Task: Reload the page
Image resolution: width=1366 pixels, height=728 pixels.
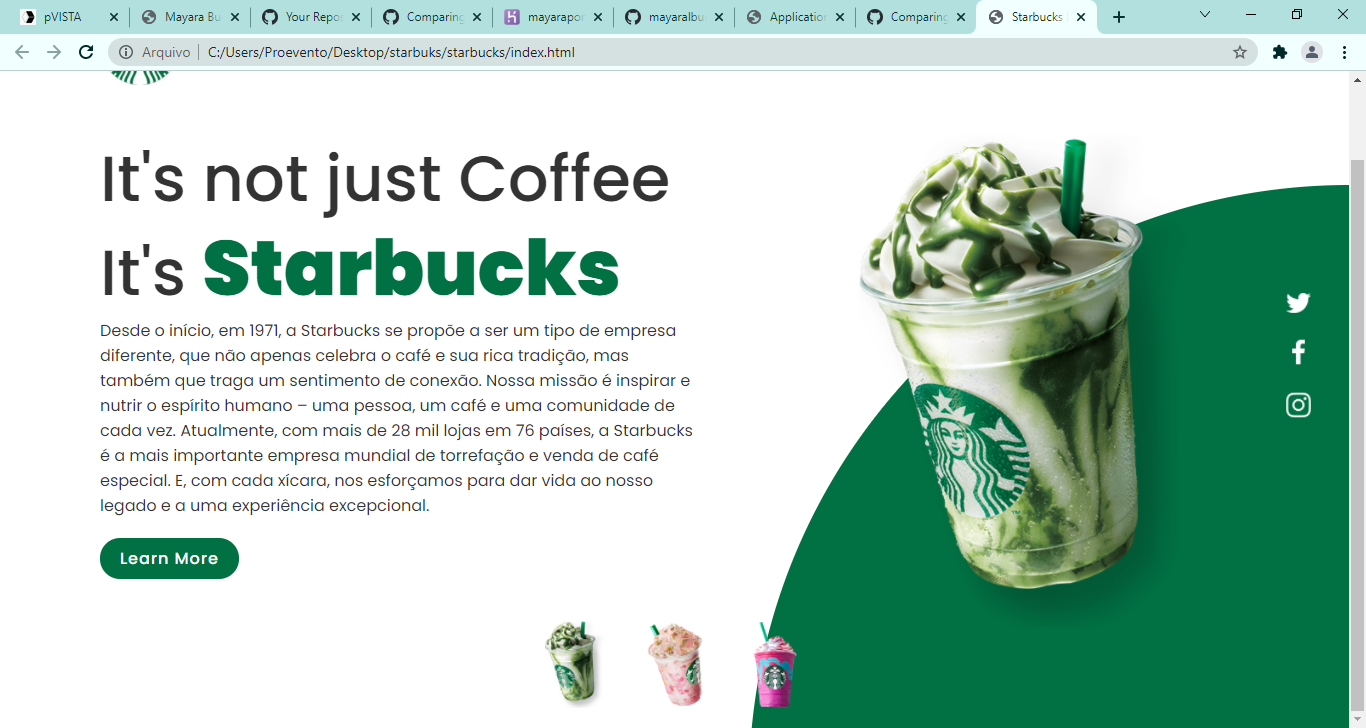Action: click(x=86, y=52)
